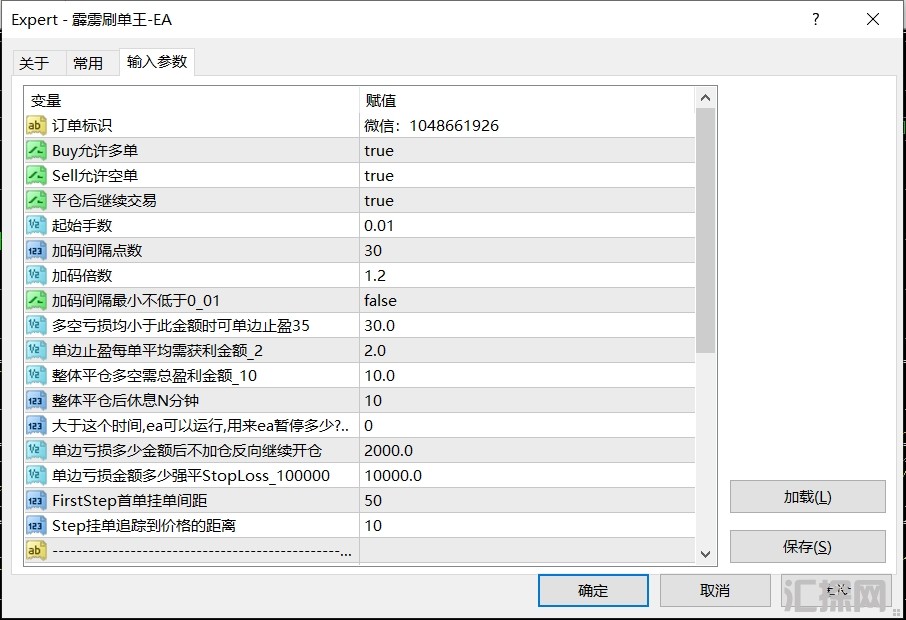Click the icon beside Step挂单追踪到价格的距离
Screen dimensions: 906x620
pyautogui.click(x=35, y=525)
